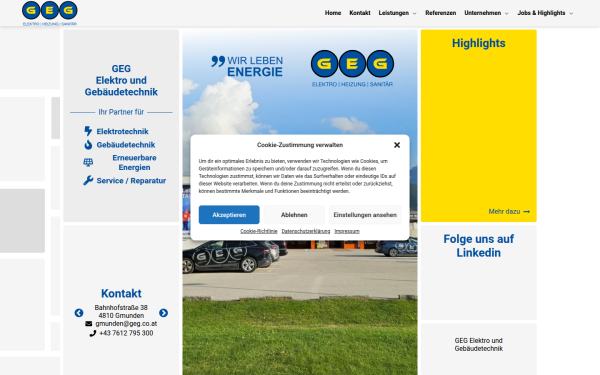Expand the Unternehmen dropdown chevron
Screen dimensions: 600x375
(x=507, y=13)
